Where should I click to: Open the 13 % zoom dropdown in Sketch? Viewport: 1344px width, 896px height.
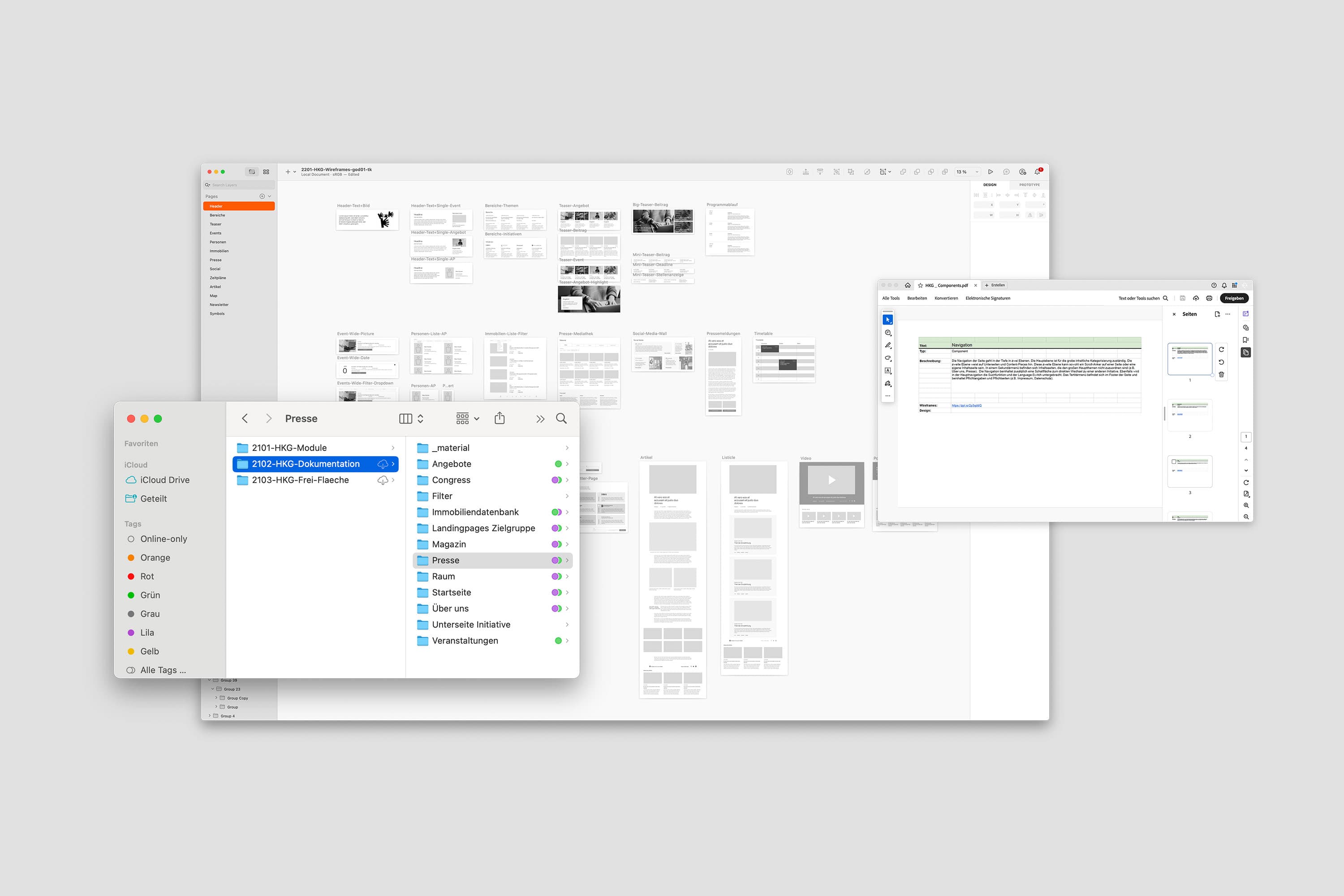point(967,172)
